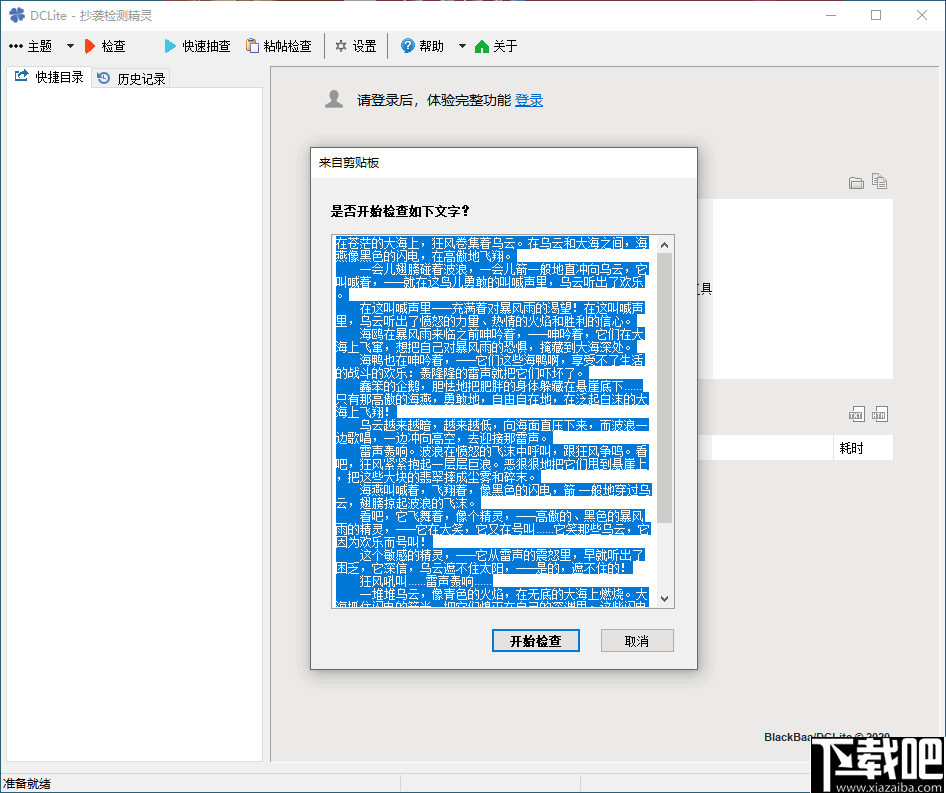946x793 pixels.
Task: Expand the dropdown arrow next to 帮助
Action: 462,46
